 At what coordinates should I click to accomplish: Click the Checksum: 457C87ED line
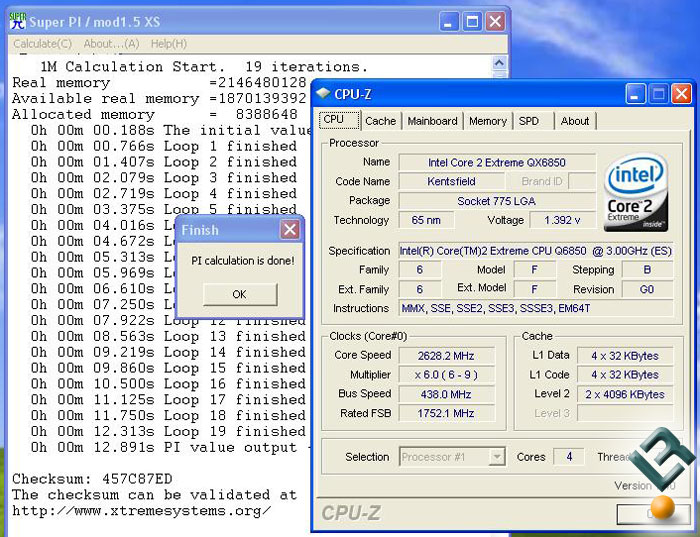pyautogui.click(x=92, y=479)
